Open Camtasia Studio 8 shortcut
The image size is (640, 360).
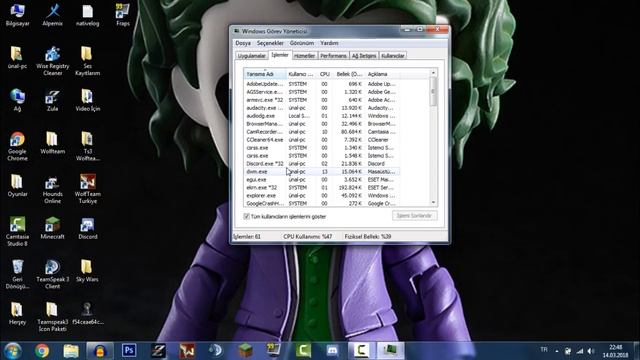coord(17,232)
